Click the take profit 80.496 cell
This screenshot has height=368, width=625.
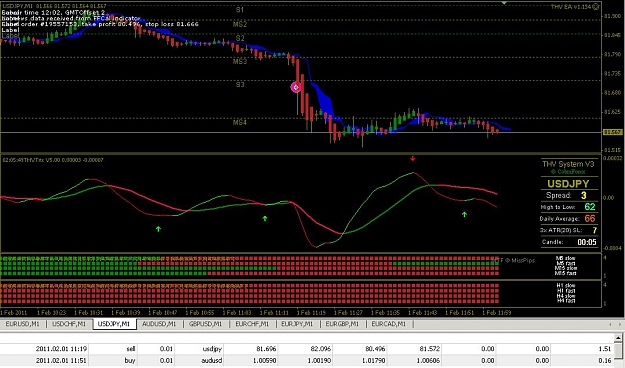pos(375,349)
